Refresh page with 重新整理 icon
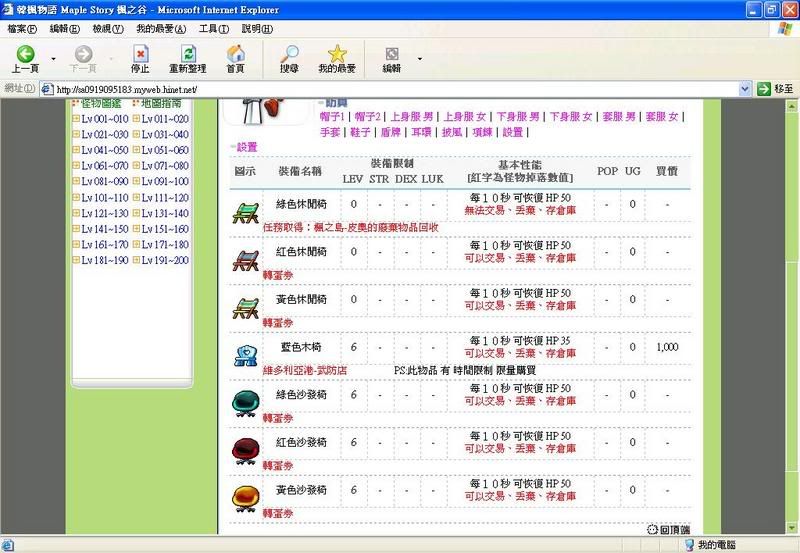 (x=188, y=59)
